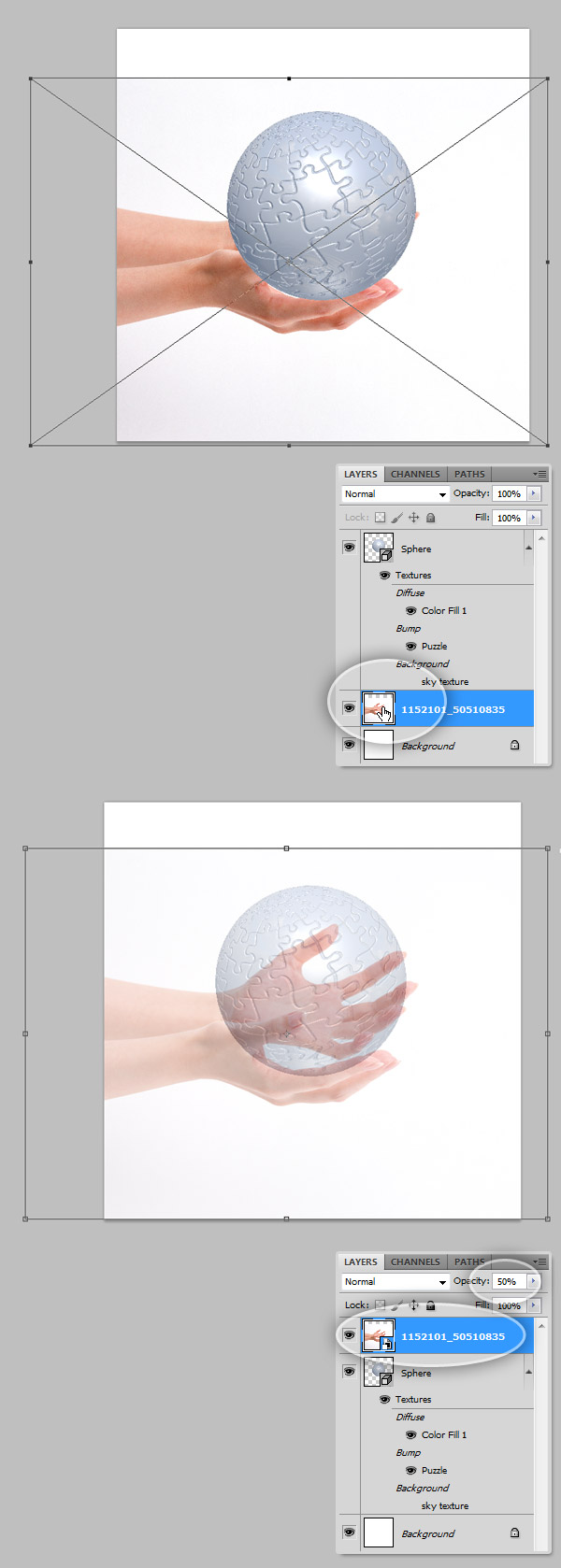
Task: Collapse Sphere layer textures arrow in lower panel
Action: 527,1372
